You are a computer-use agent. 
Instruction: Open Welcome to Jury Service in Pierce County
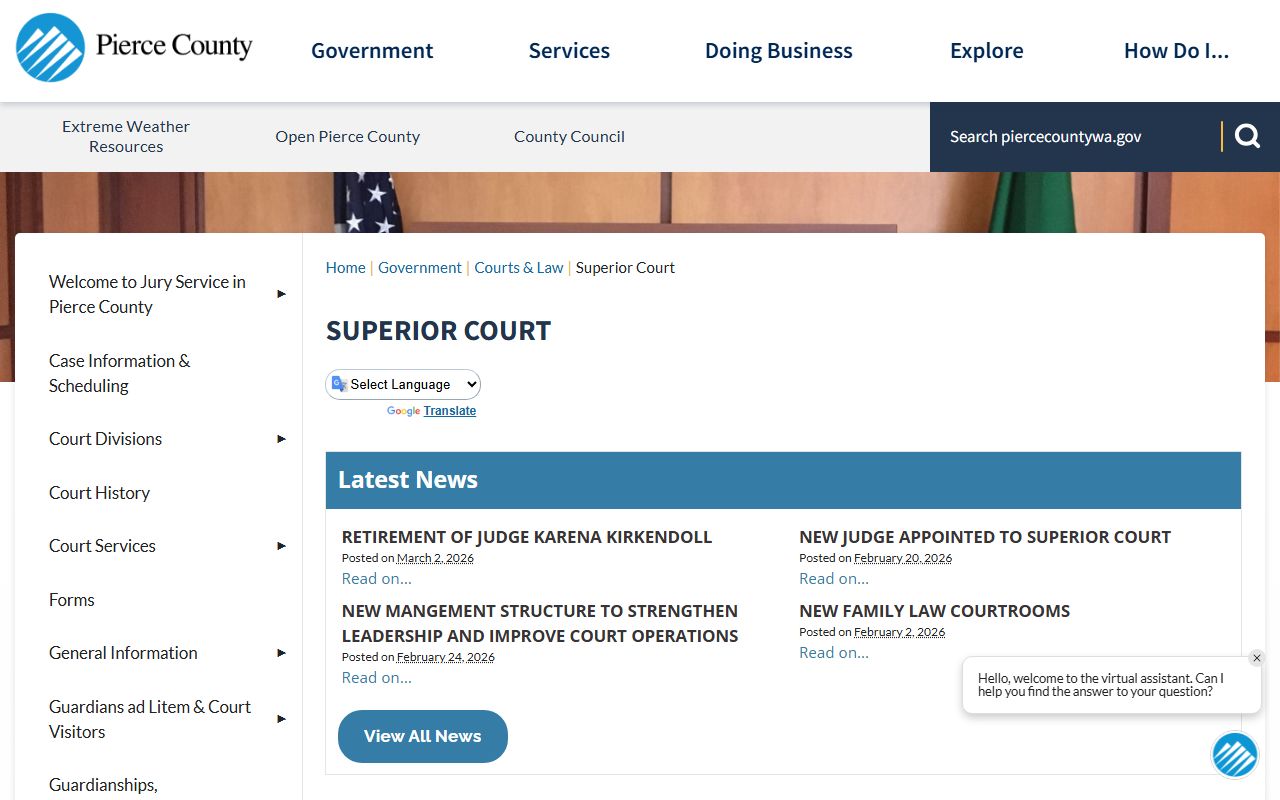[x=147, y=294]
